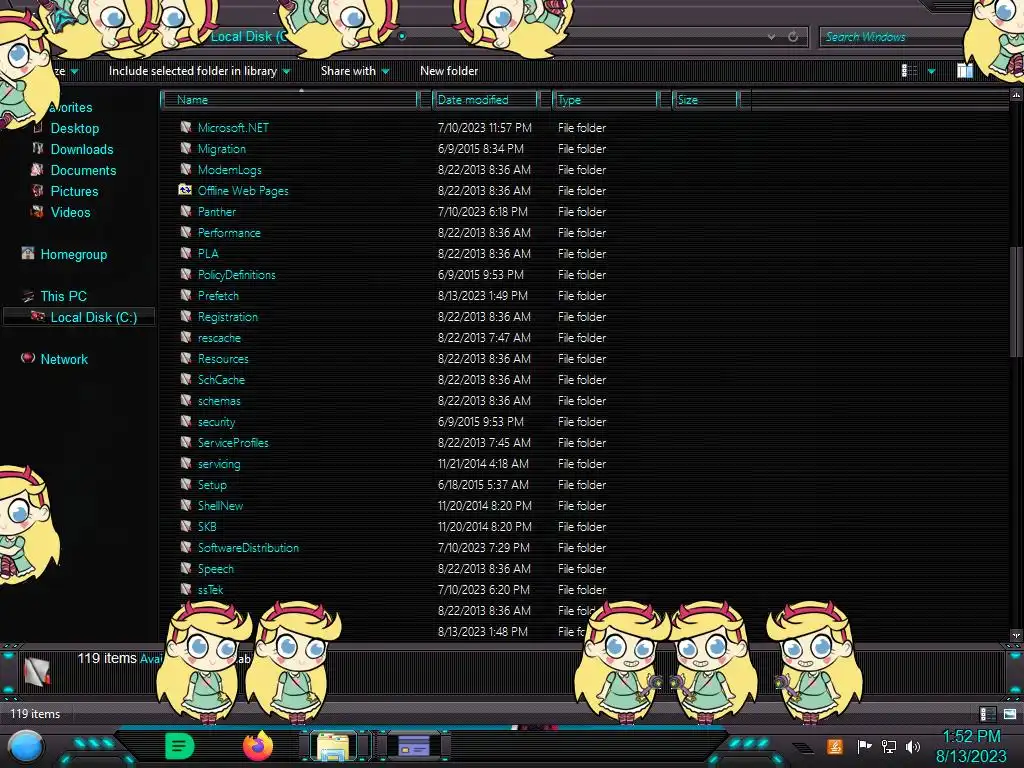Click the Pictures sidebar icon
This screenshot has width=1024, height=768.
pos(37,191)
